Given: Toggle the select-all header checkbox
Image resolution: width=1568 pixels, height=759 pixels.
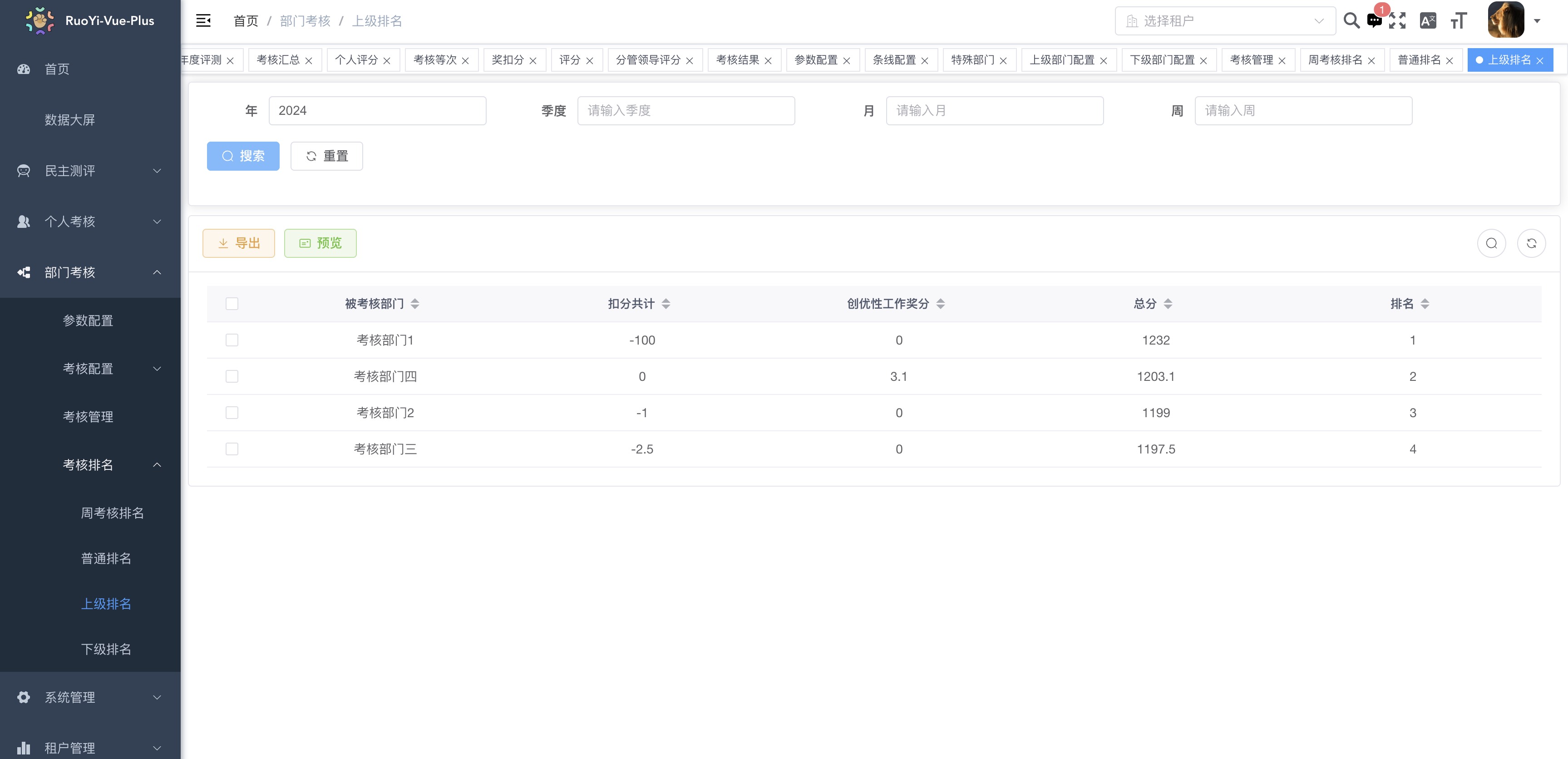Looking at the screenshot, I should tap(232, 304).
